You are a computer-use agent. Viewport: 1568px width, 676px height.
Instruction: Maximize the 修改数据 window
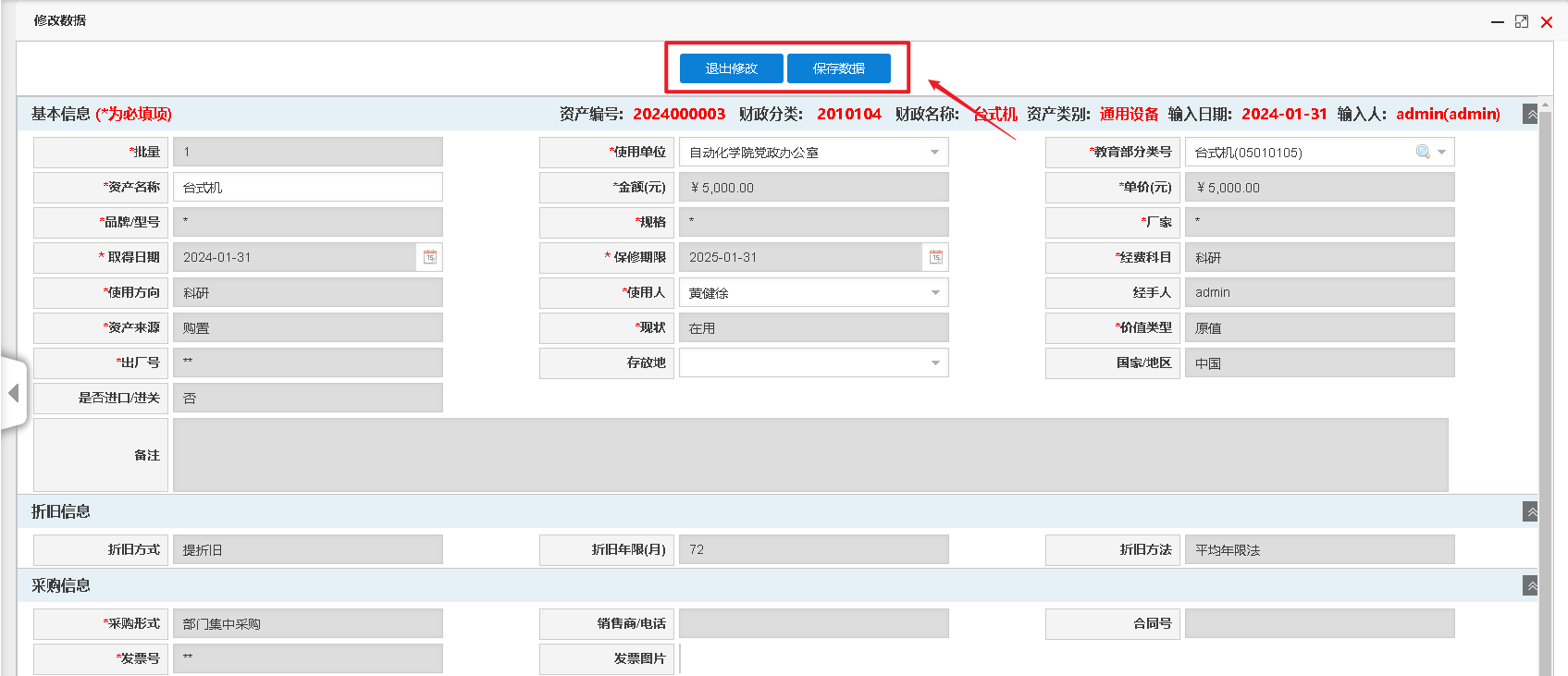[1522, 21]
